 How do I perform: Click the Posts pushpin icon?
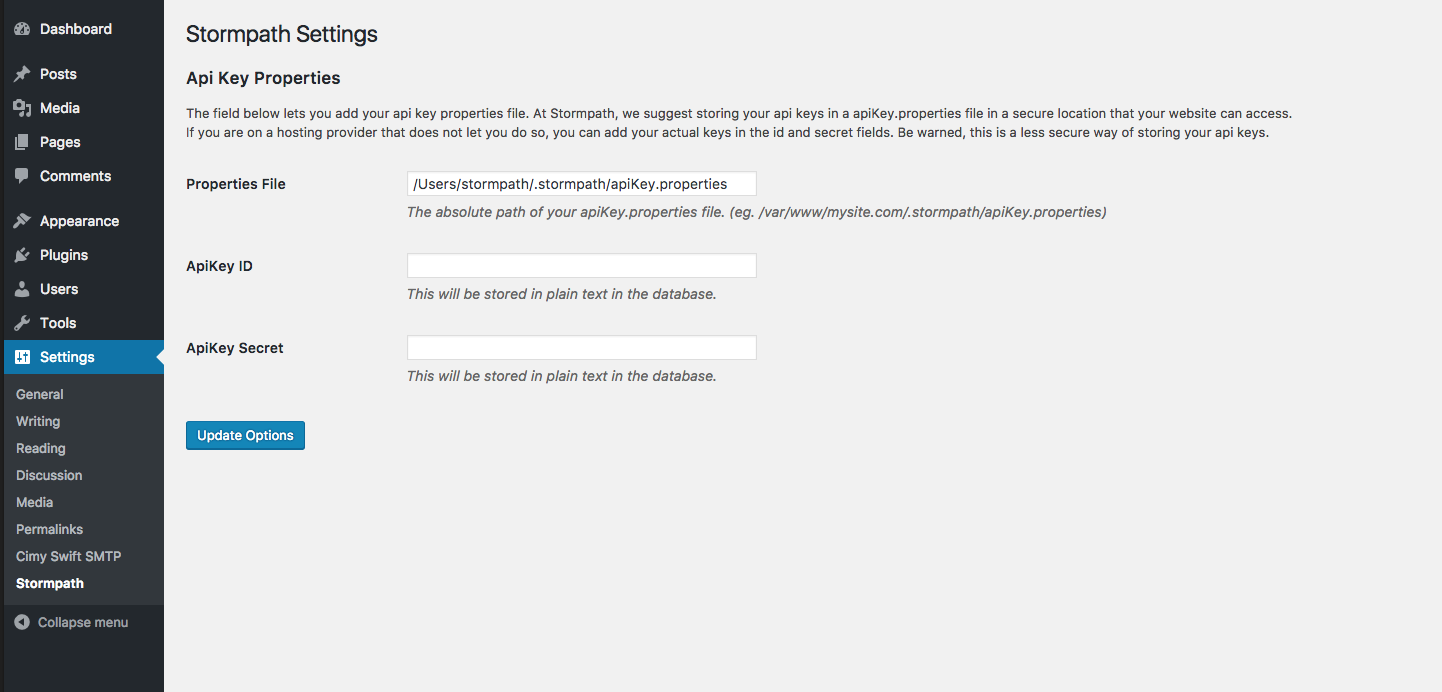[22, 74]
